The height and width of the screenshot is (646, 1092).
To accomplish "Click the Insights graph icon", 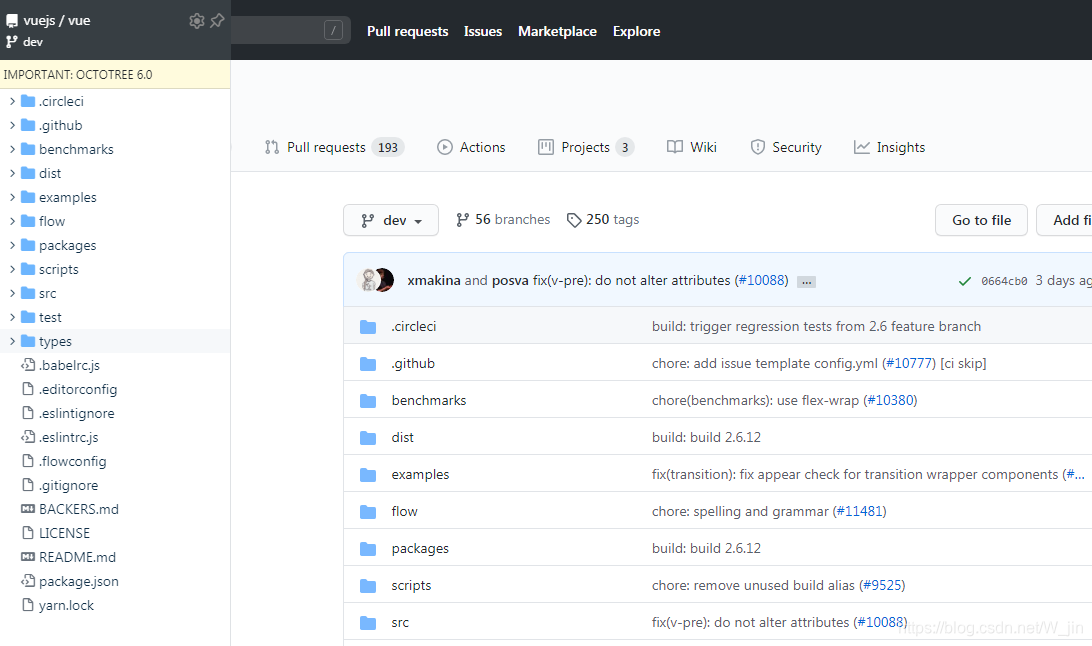I will [862, 148].
